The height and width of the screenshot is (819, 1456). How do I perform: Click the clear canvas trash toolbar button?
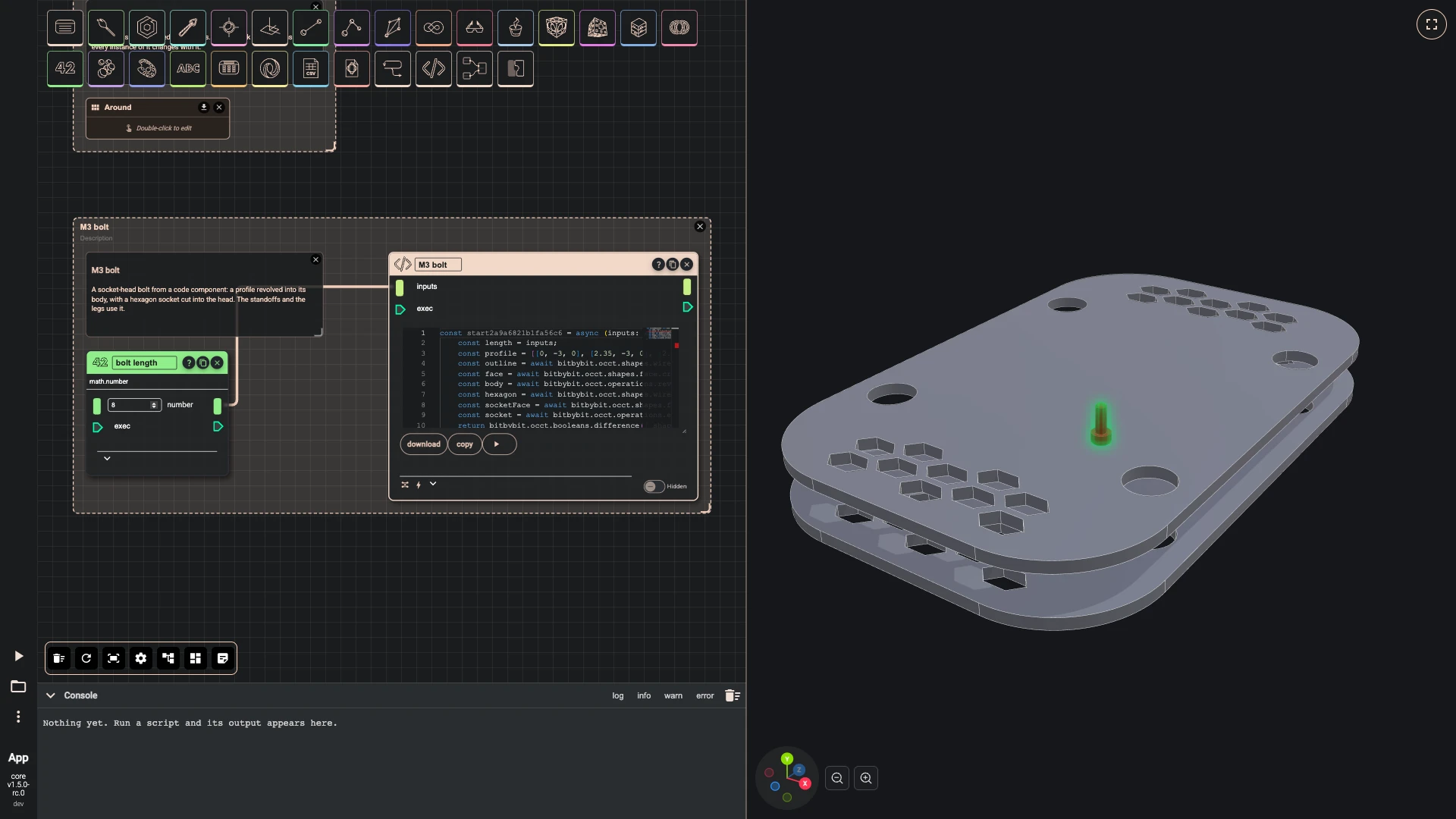point(59,658)
